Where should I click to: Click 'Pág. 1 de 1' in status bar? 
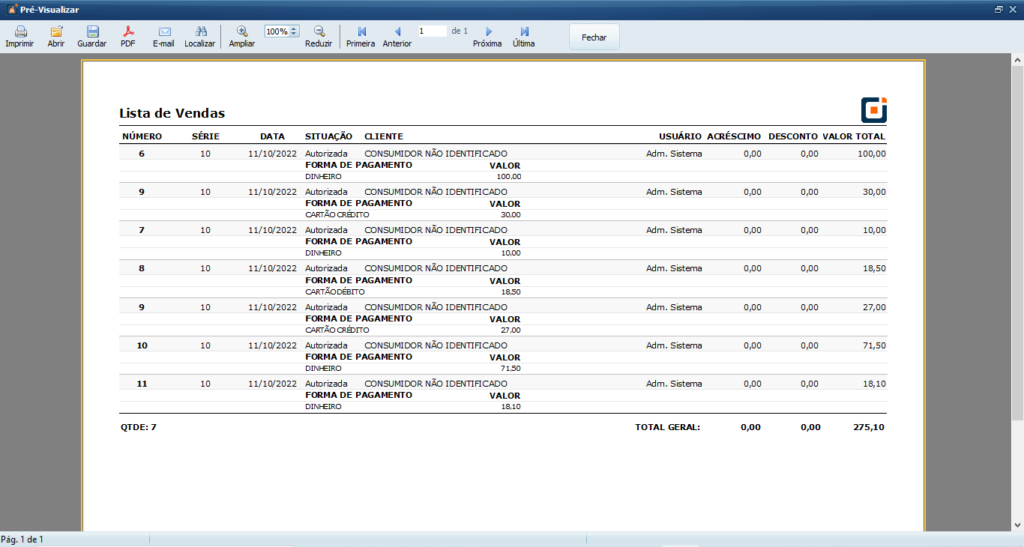coord(22,539)
